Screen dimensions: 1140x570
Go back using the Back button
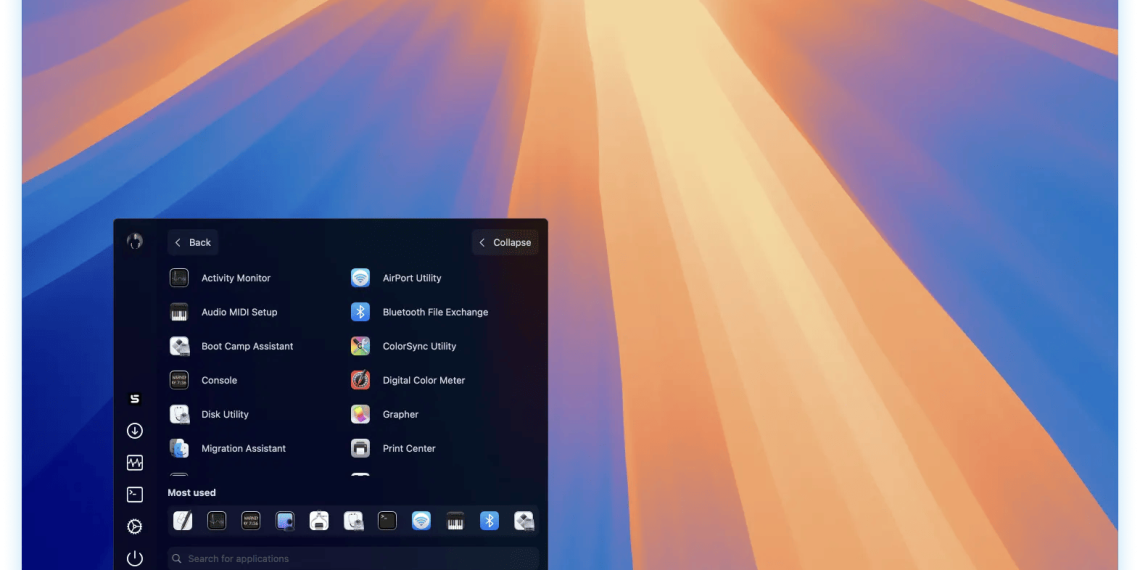pos(193,242)
